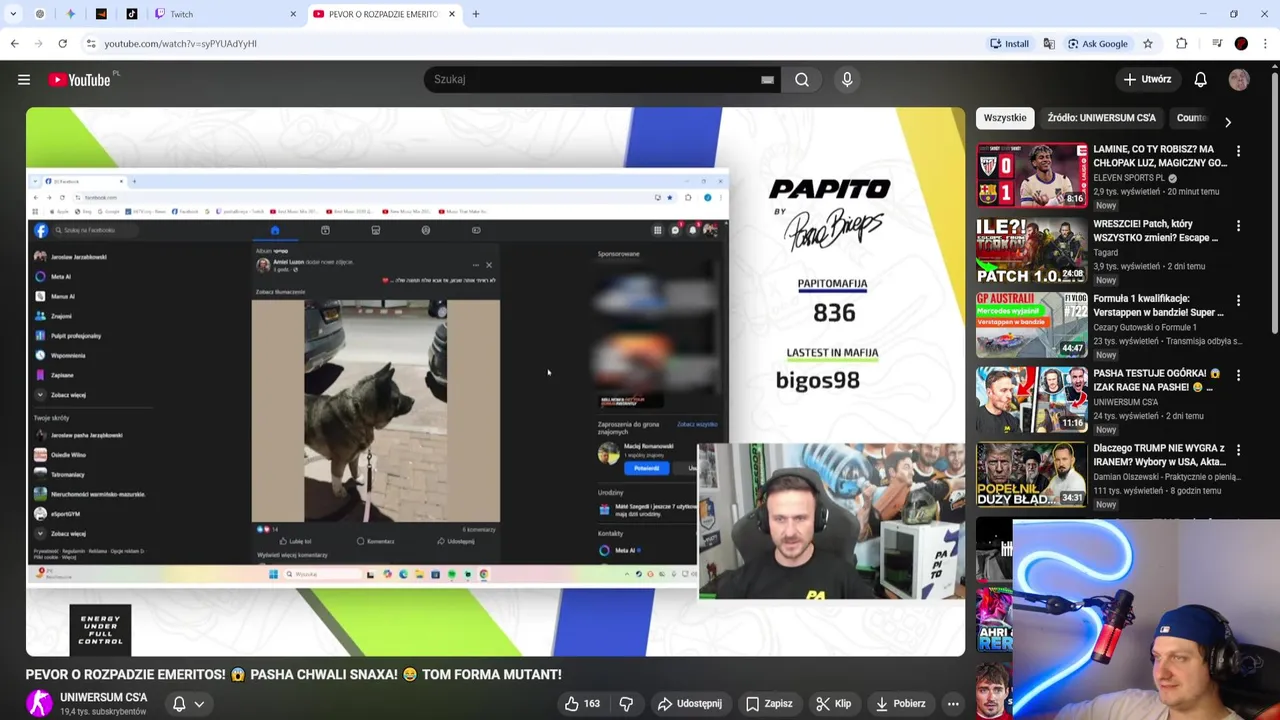Select the Counter filter chip

click(1192, 118)
